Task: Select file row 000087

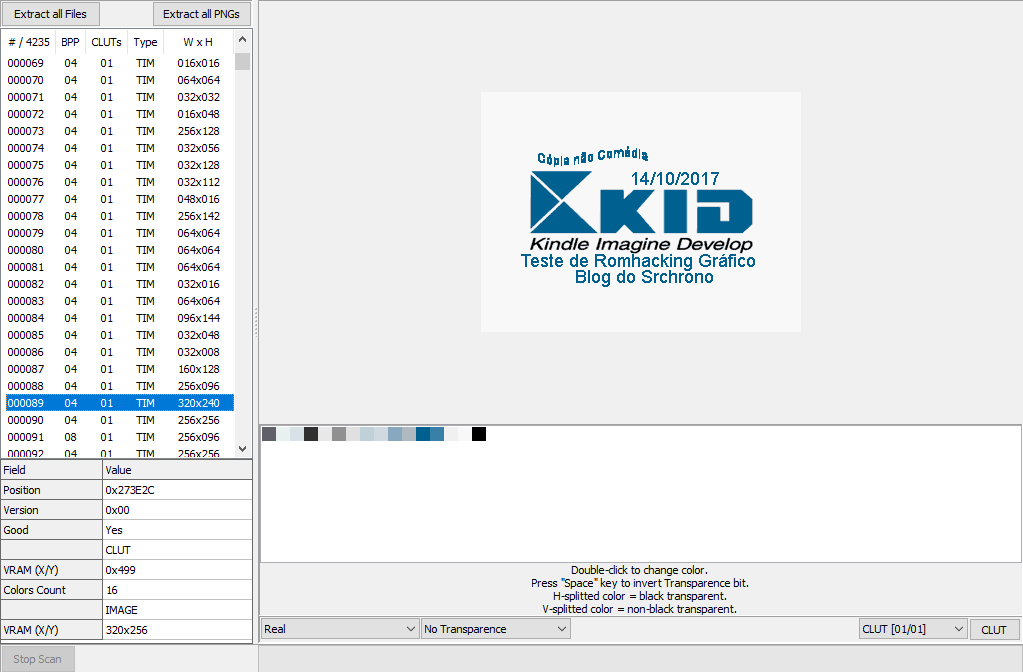Action: [x=119, y=369]
